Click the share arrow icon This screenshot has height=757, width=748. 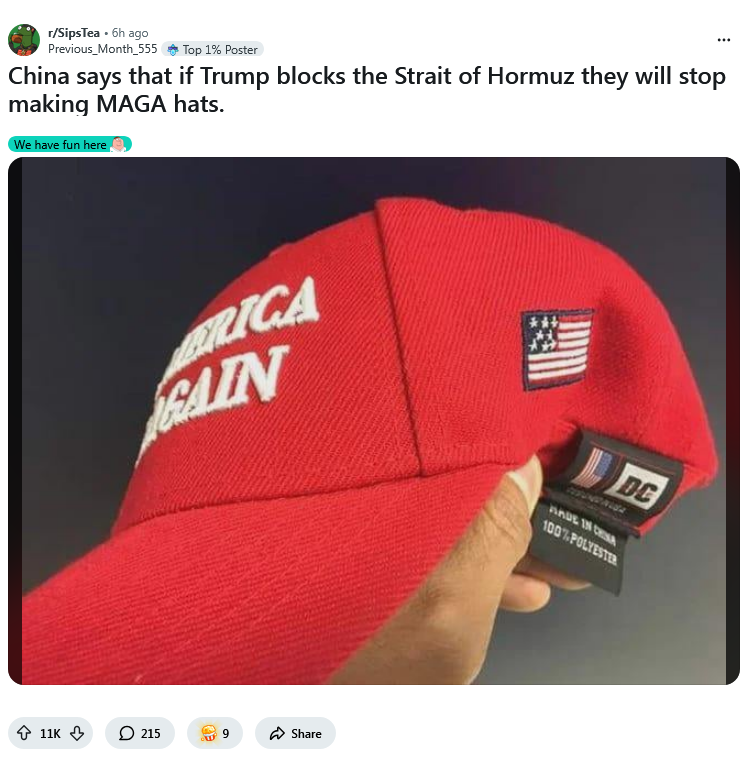pyautogui.click(x=277, y=733)
